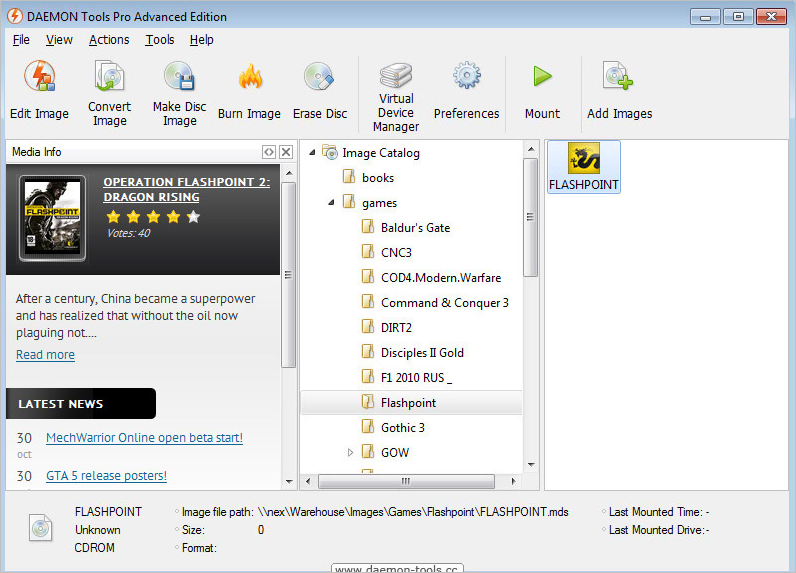Screen dimensions: 796x573
Task: Click the catalog tree vertical scrollbar thumb
Action: point(530,217)
